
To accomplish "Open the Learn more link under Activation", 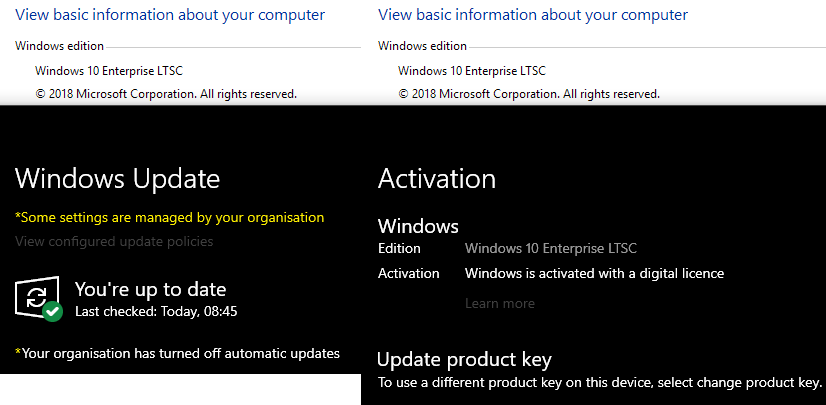I will [x=500, y=303].
